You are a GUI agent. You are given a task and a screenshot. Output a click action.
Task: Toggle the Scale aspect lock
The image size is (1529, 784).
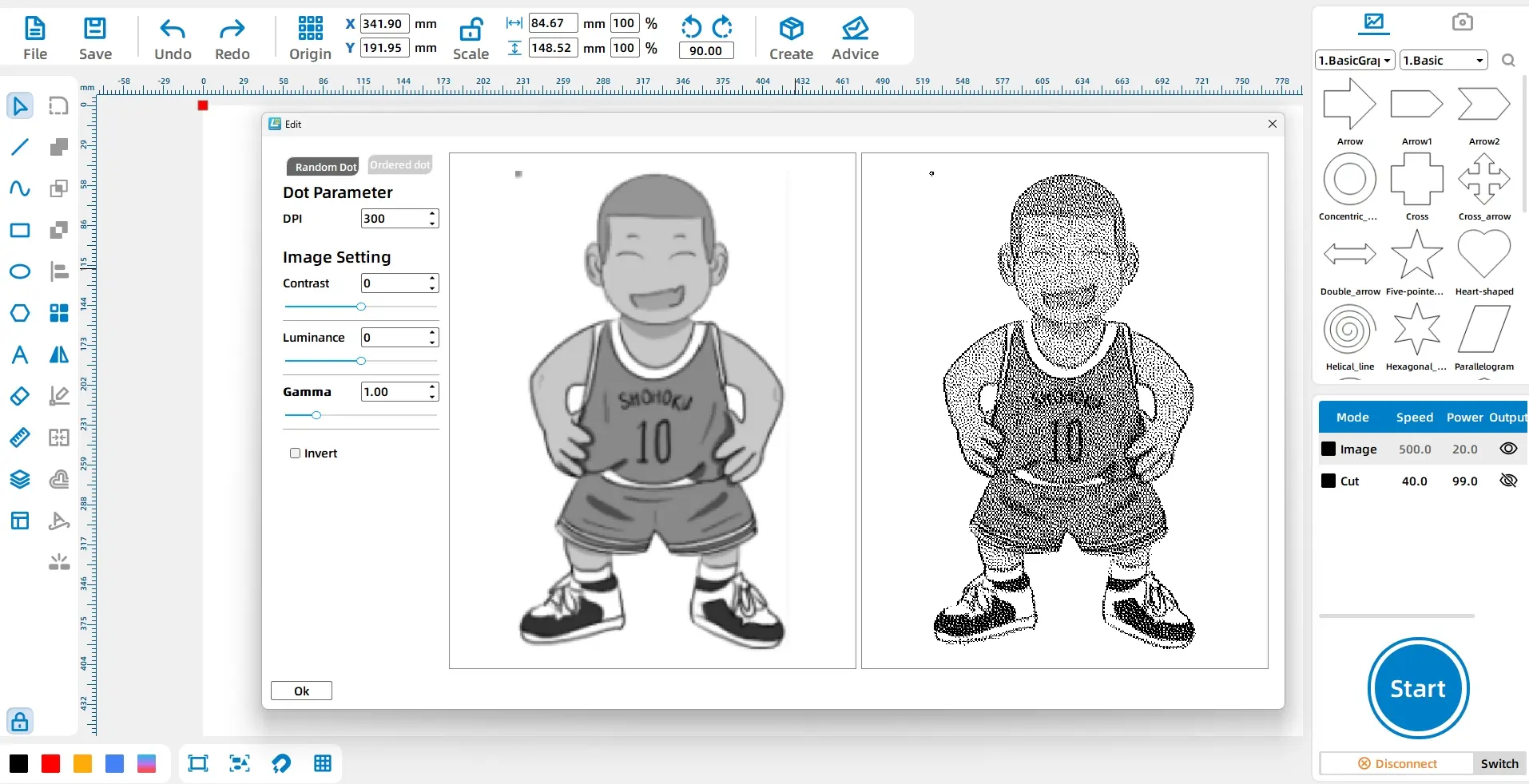tap(471, 38)
